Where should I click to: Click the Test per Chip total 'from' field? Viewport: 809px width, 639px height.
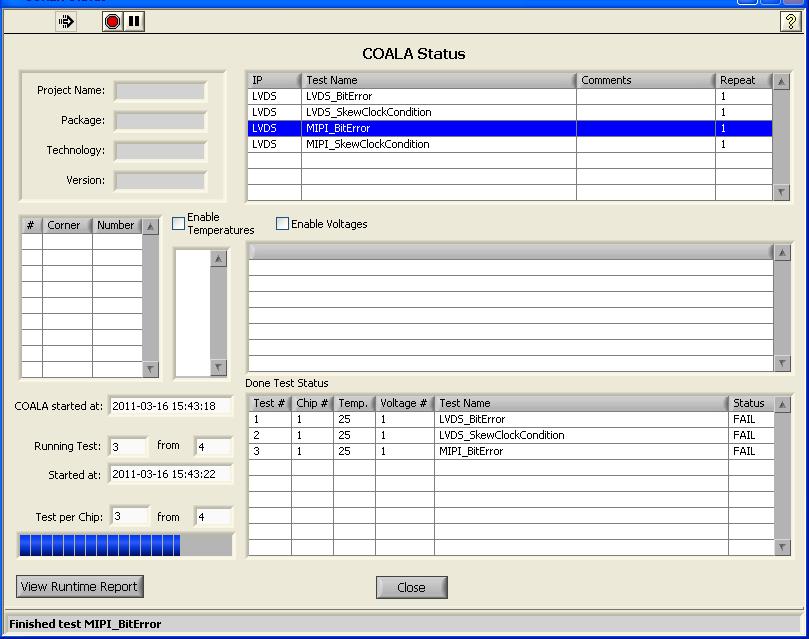click(x=213, y=516)
